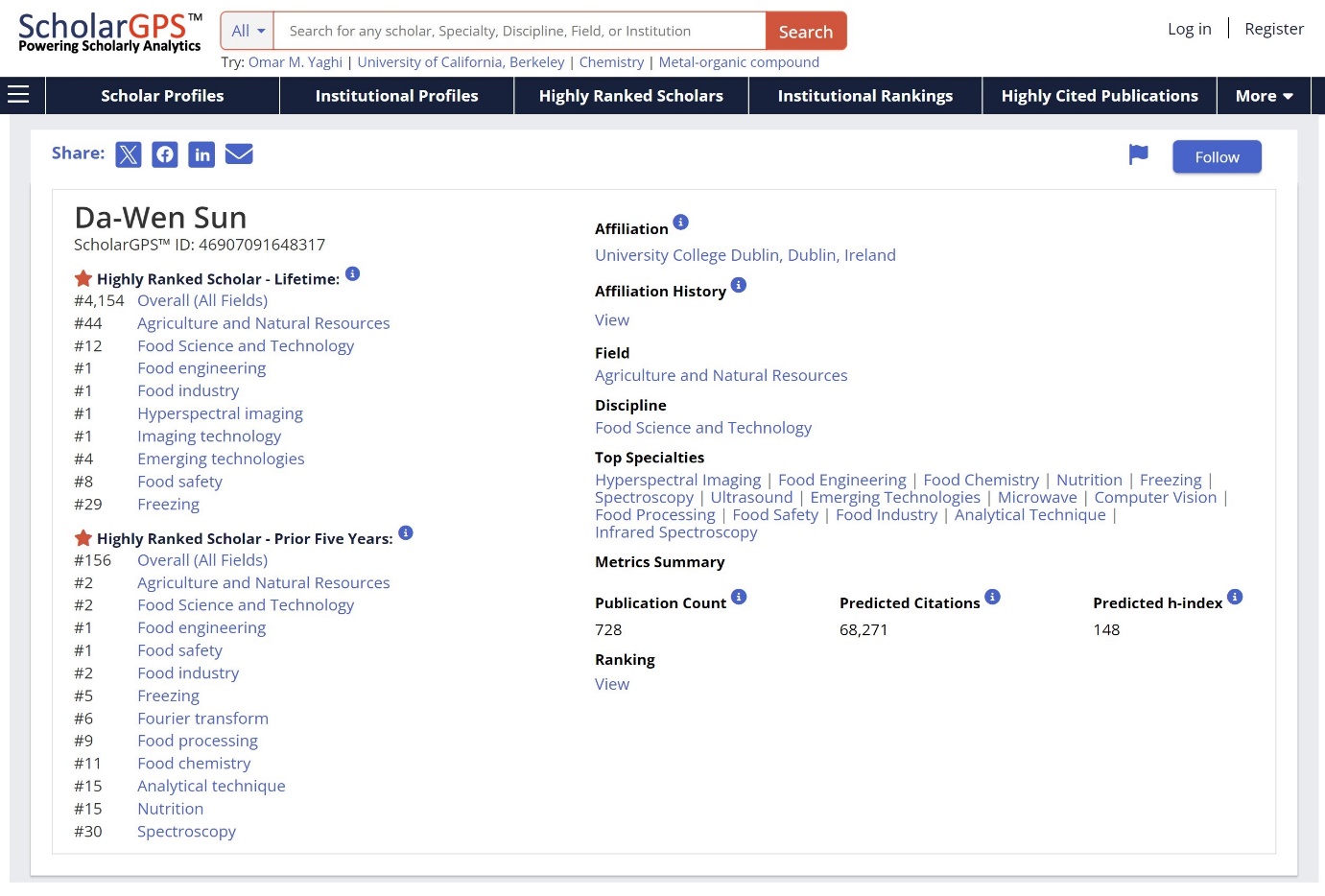Open the Highly Ranked Scholar Lifetime info tooltip
Screen dimensions: 1325x896
click(x=352, y=272)
